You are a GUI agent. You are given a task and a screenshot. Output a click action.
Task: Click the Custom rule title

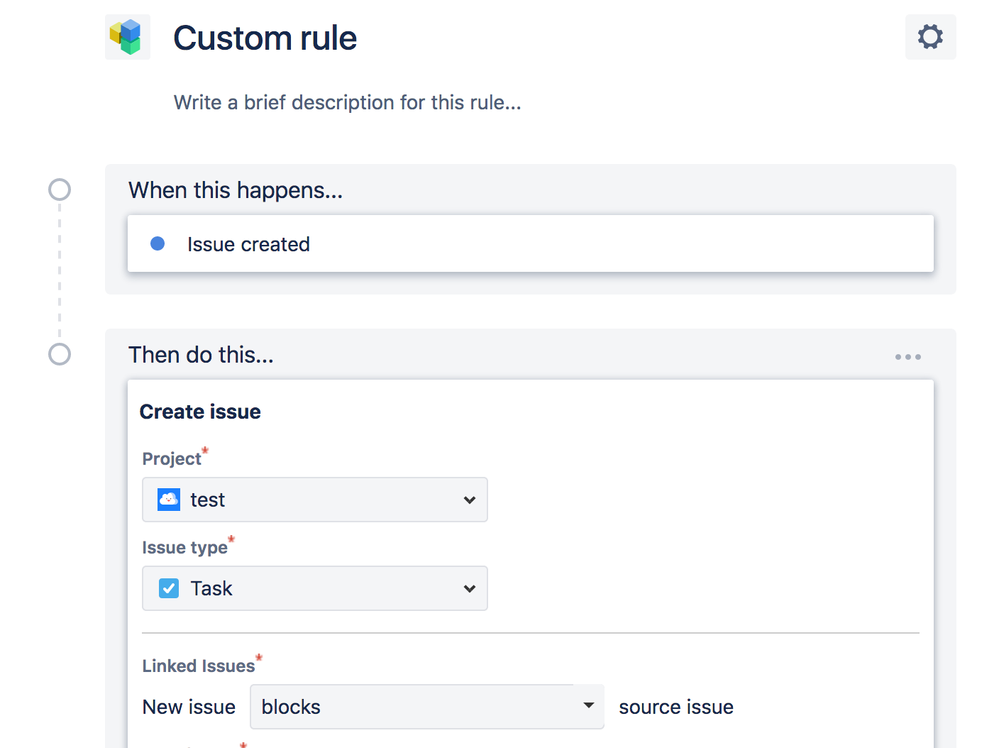[x=265, y=38]
